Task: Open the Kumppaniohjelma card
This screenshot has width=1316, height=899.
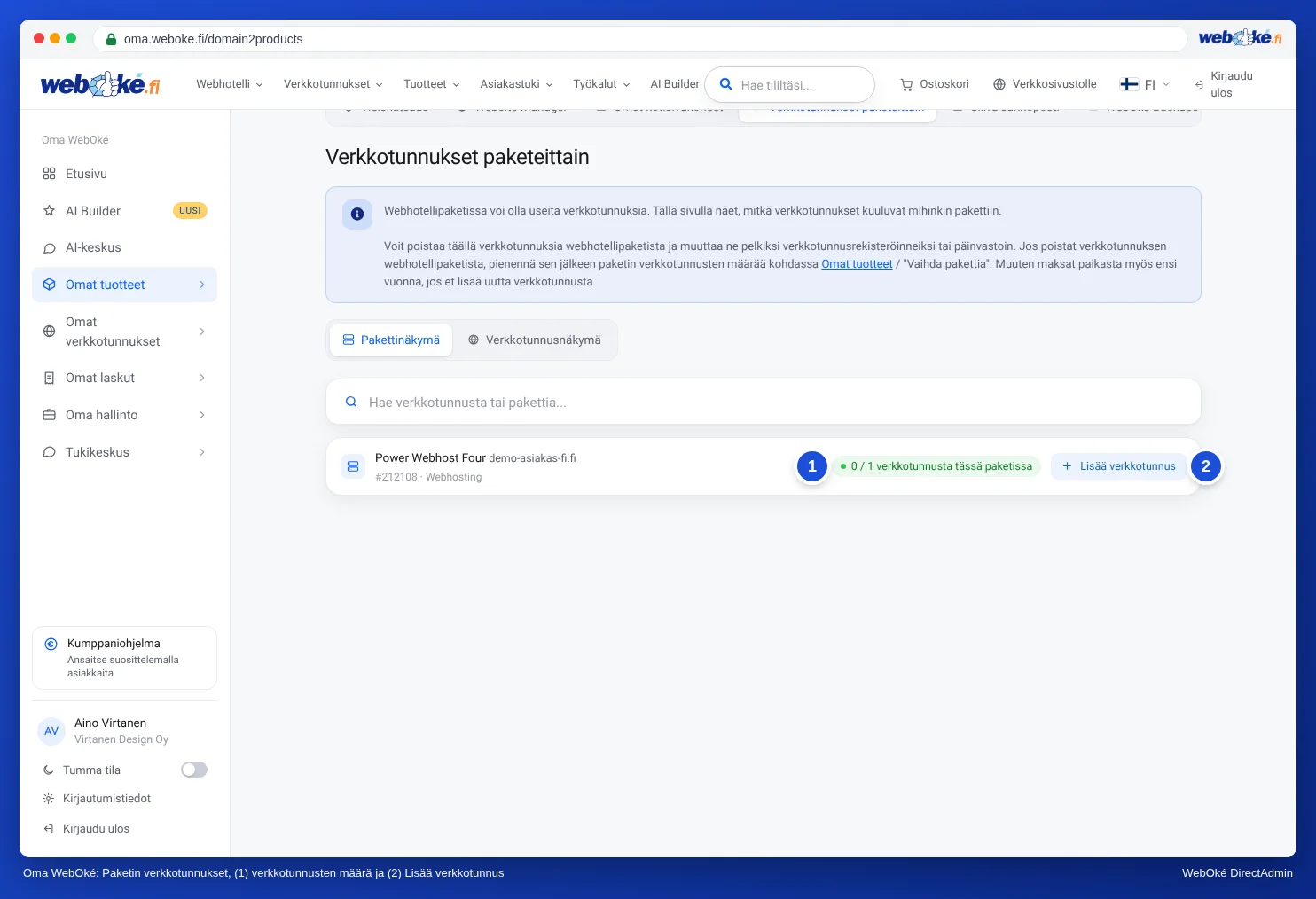Action: [124, 658]
